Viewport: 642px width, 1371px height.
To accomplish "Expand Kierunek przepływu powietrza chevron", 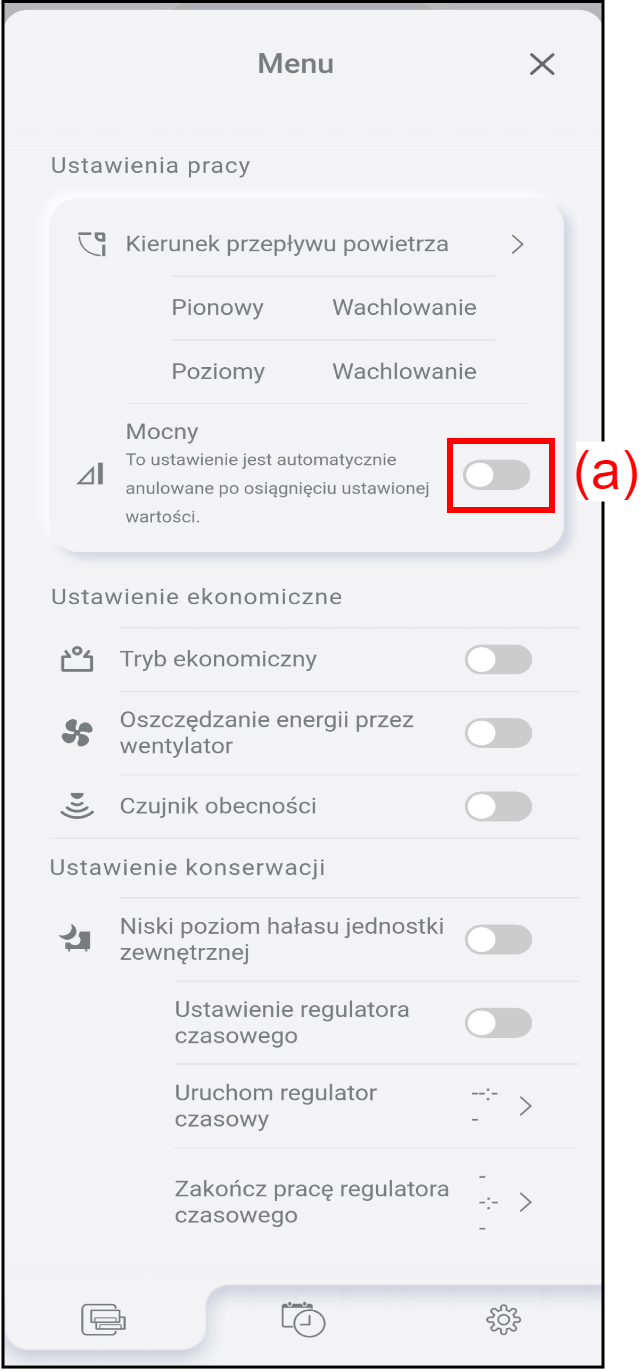I will 517,244.
